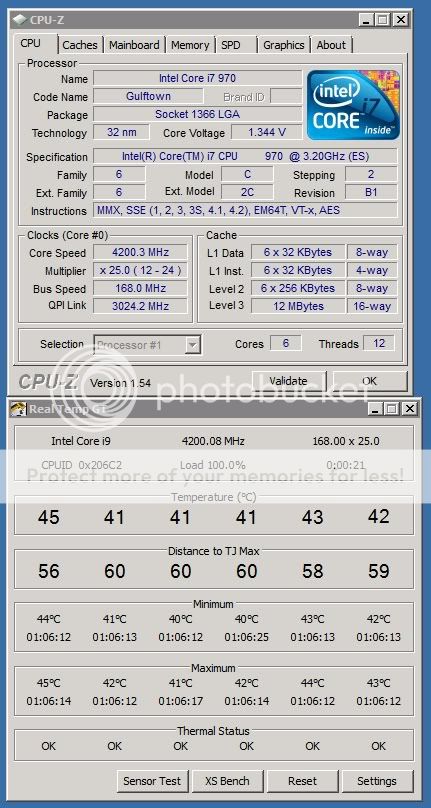Click the Revision value B1

coord(371,192)
